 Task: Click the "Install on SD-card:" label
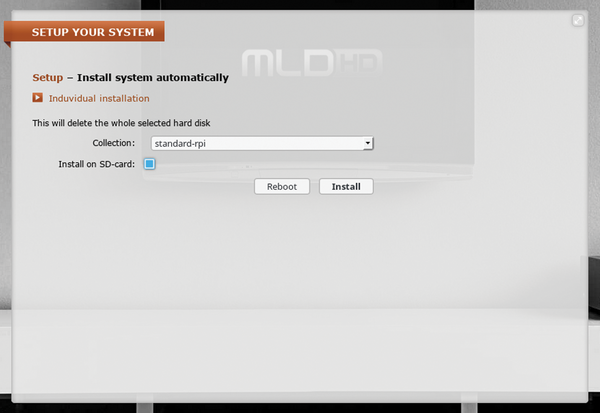97,164
